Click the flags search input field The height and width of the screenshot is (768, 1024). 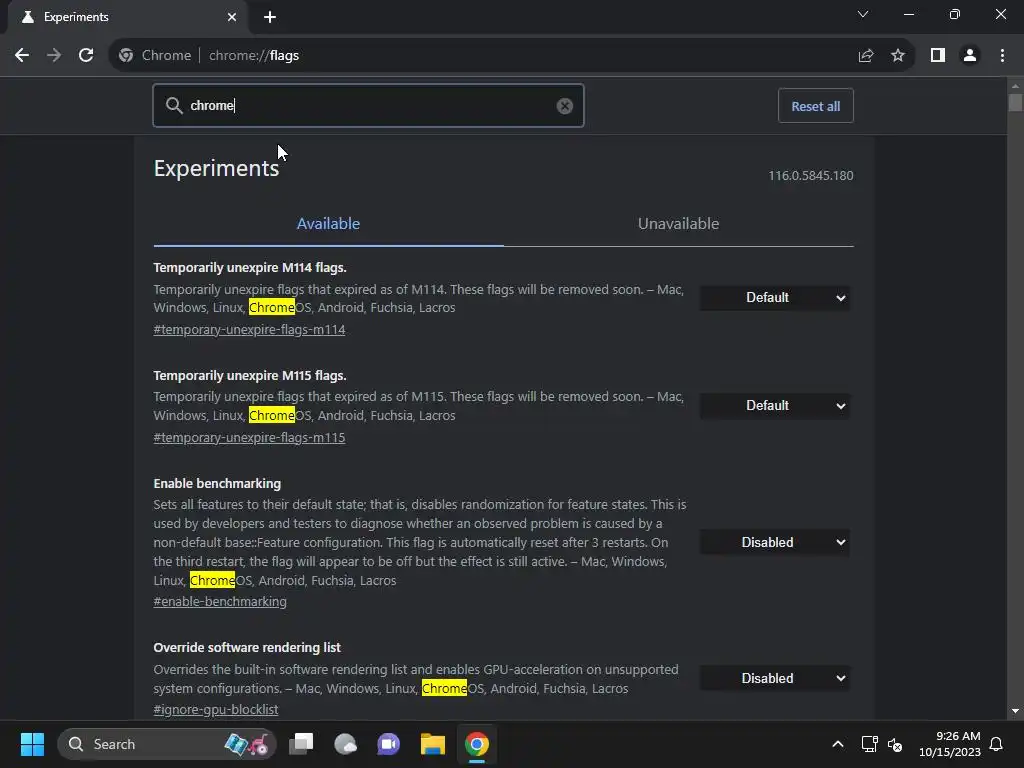point(368,106)
